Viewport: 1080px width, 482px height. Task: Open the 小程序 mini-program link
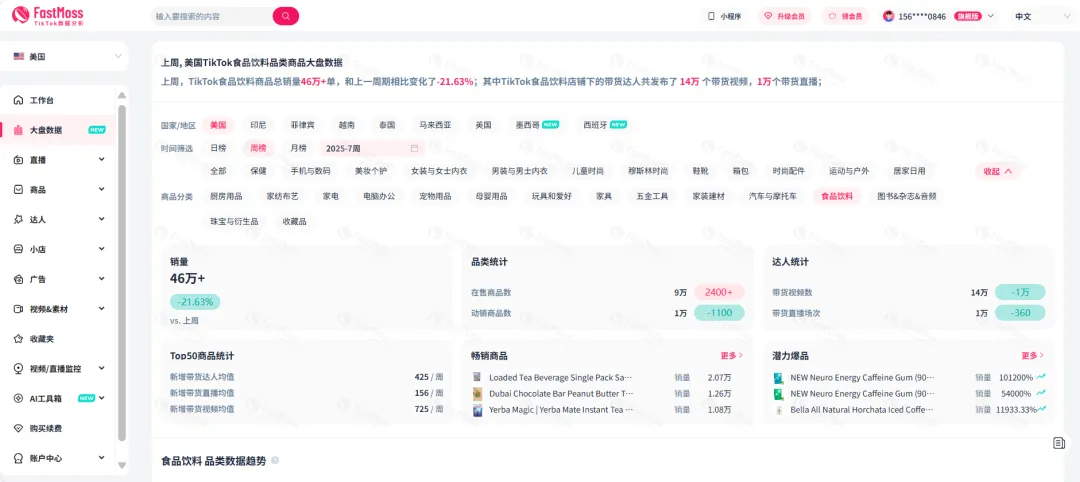(x=725, y=16)
